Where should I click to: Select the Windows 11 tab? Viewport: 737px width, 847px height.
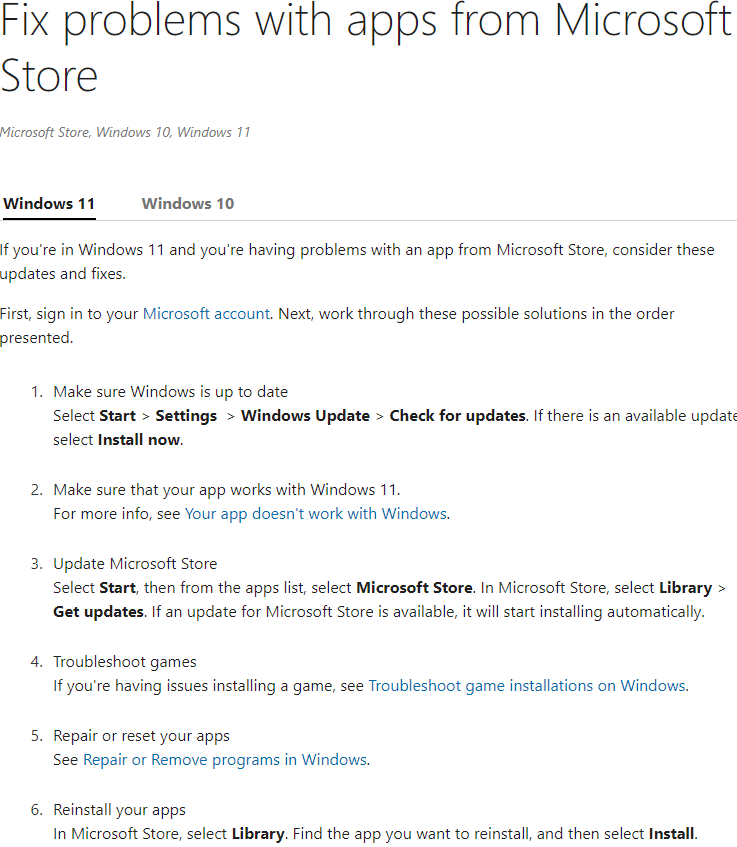pyautogui.click(x=49, y=204)
